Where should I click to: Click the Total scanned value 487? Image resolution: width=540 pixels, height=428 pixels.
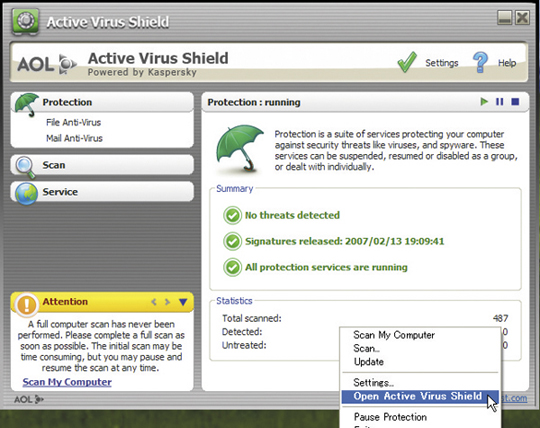[500, 319]
